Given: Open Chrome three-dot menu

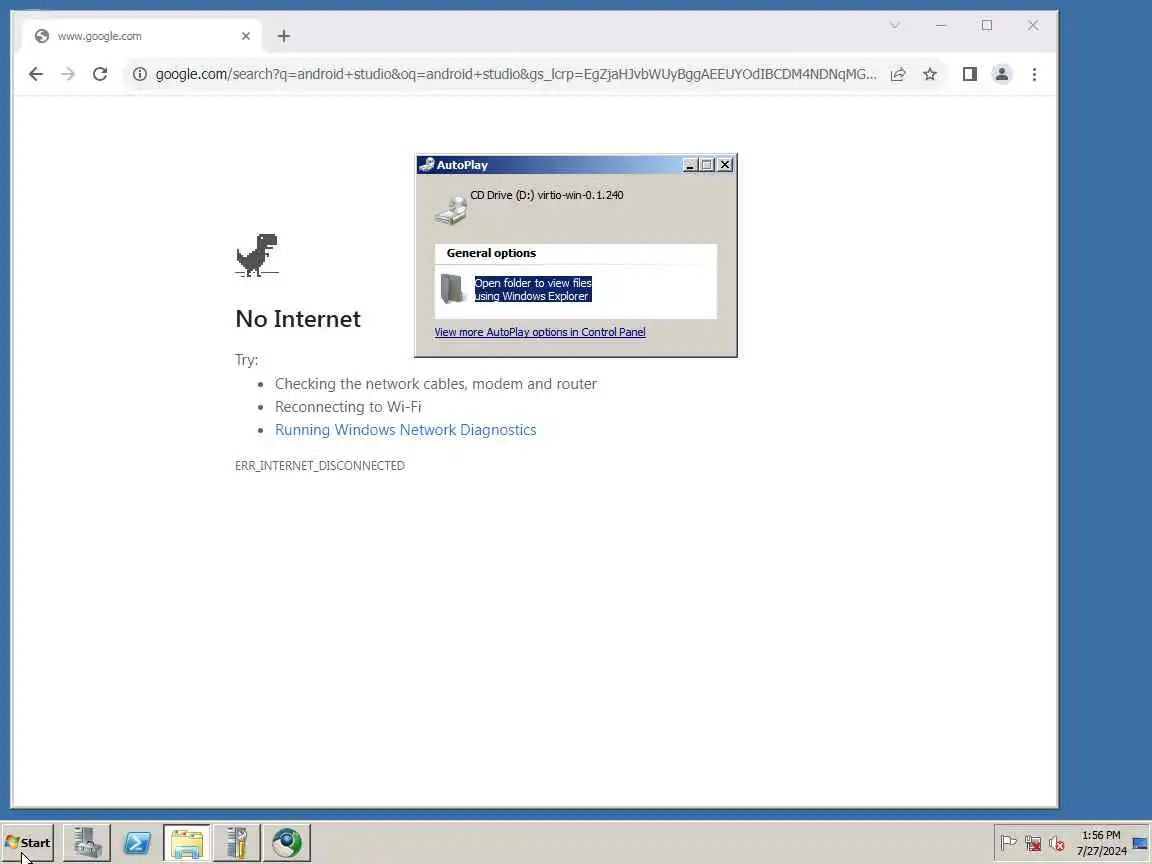Looking at the screenshot, I should (1034, 74).
